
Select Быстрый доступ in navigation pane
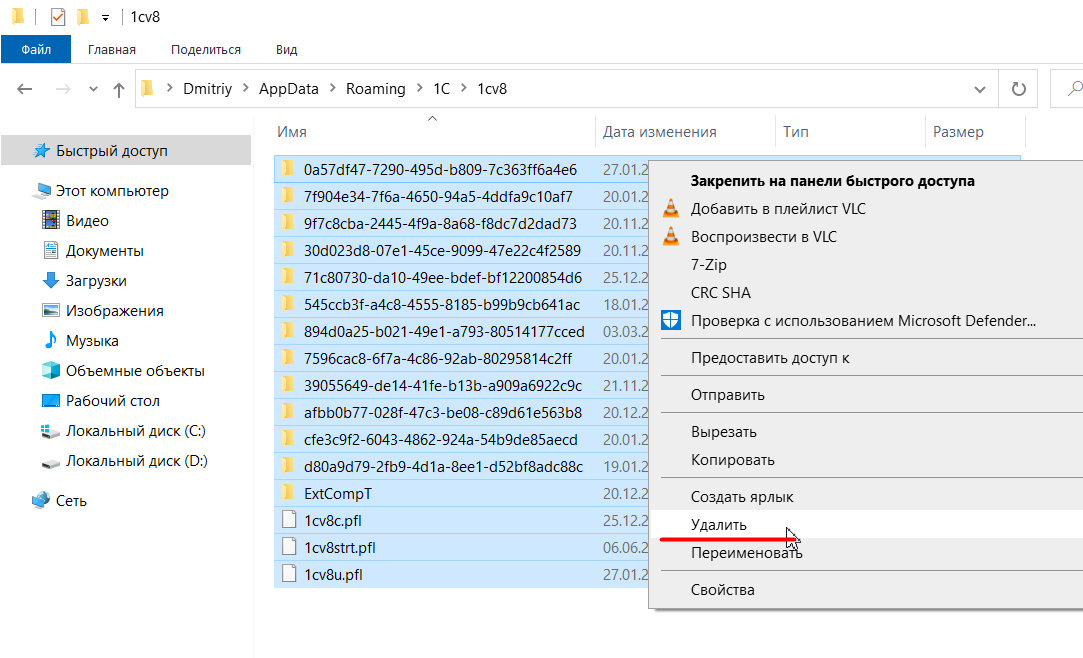[x=126, y=151]
